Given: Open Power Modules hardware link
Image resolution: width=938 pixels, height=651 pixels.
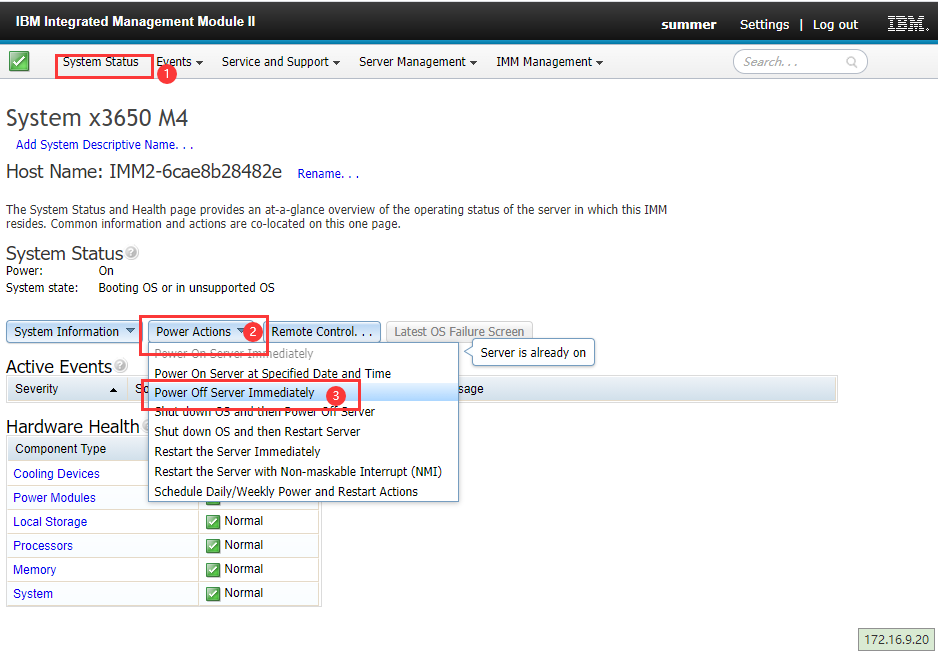Looking at the screenshot, I should pyautogui.click(x=54, y=498).
